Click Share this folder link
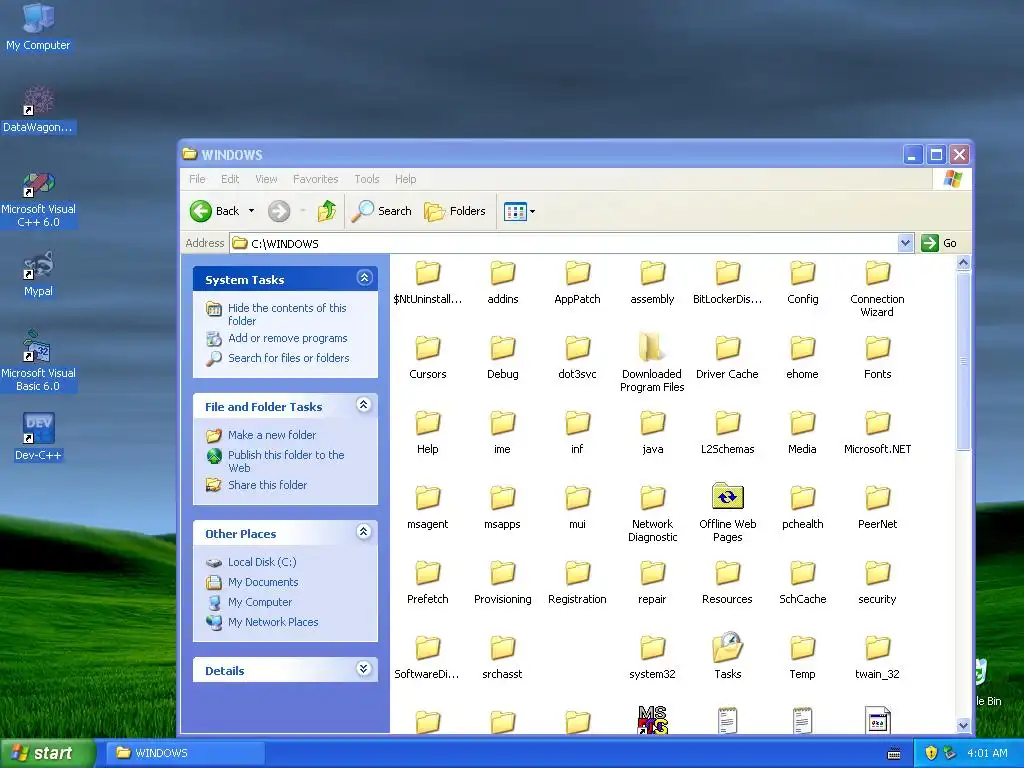The image size is (1024, 768). pos(267,485)
